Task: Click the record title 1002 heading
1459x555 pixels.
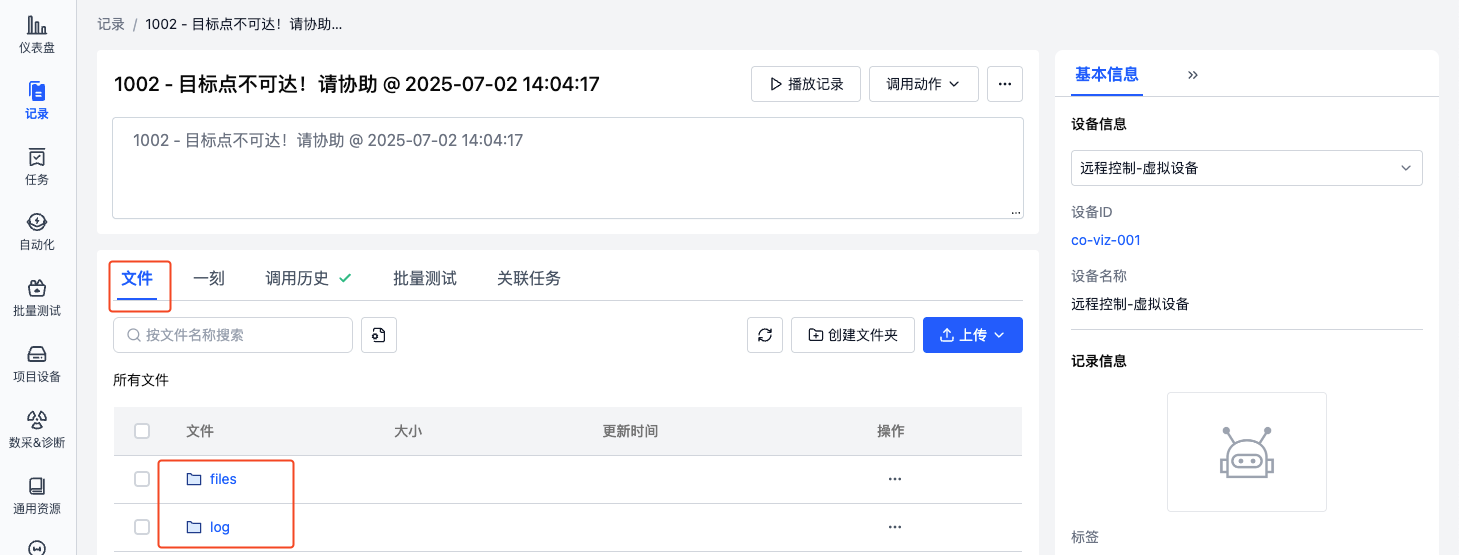Action: [357, 84]
